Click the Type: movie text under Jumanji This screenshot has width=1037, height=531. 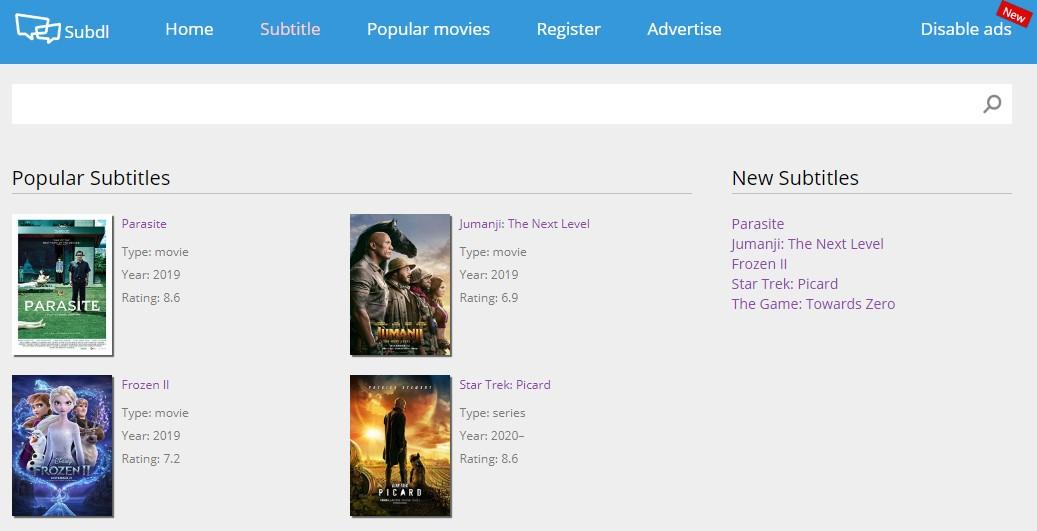pos(493,252)
